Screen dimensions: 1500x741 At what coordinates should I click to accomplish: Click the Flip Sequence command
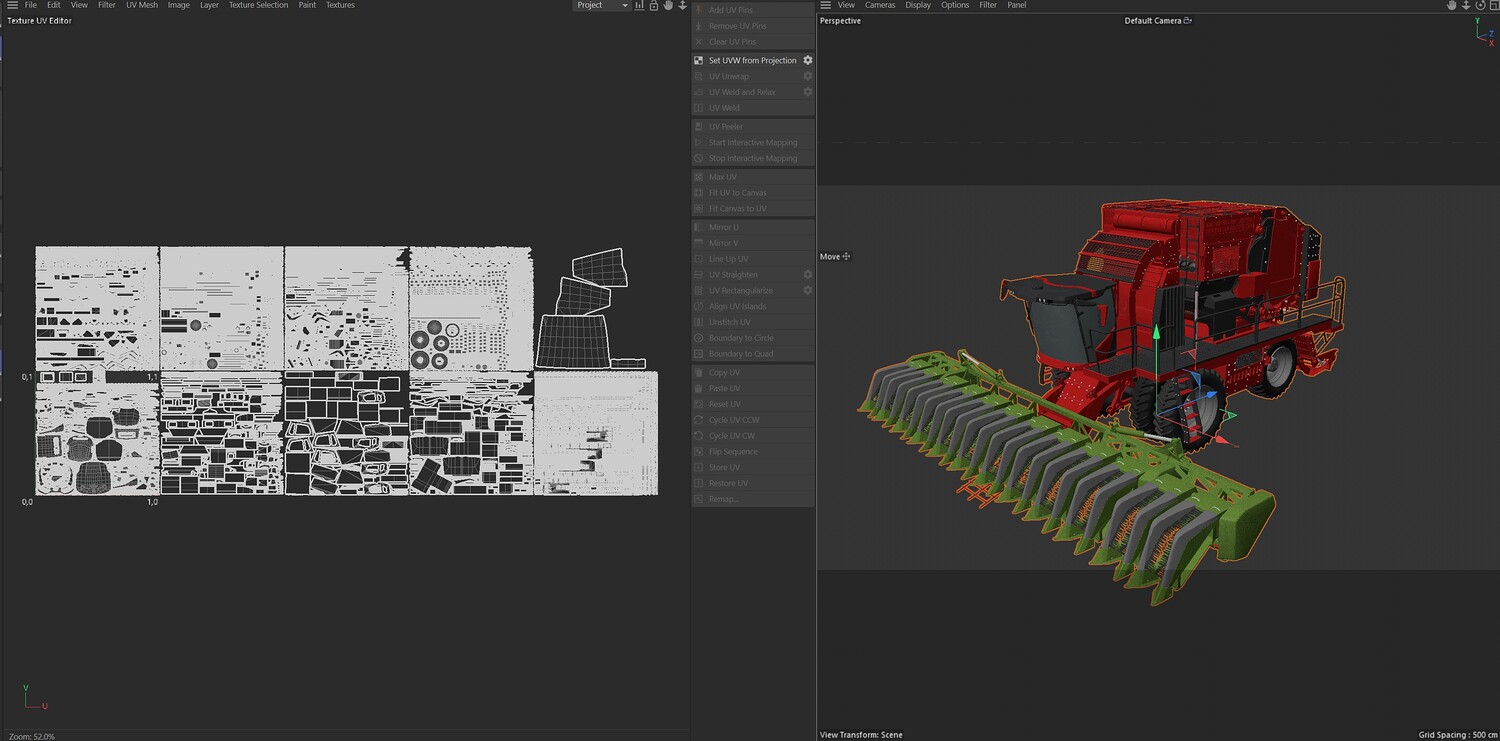click(x=753, y=452)
